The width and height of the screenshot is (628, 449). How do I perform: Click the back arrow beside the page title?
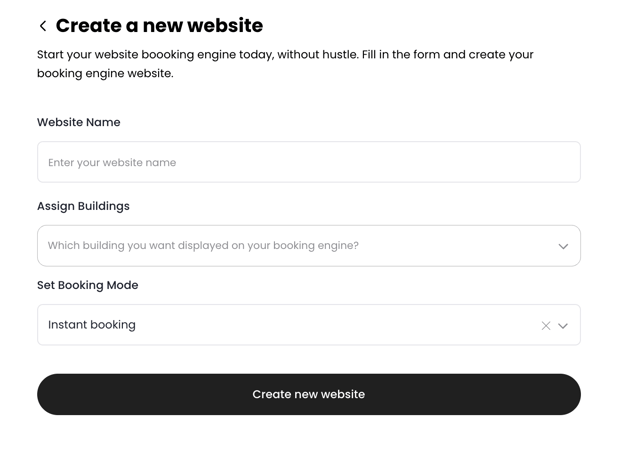pyautogui.click(x=43, y=26)
